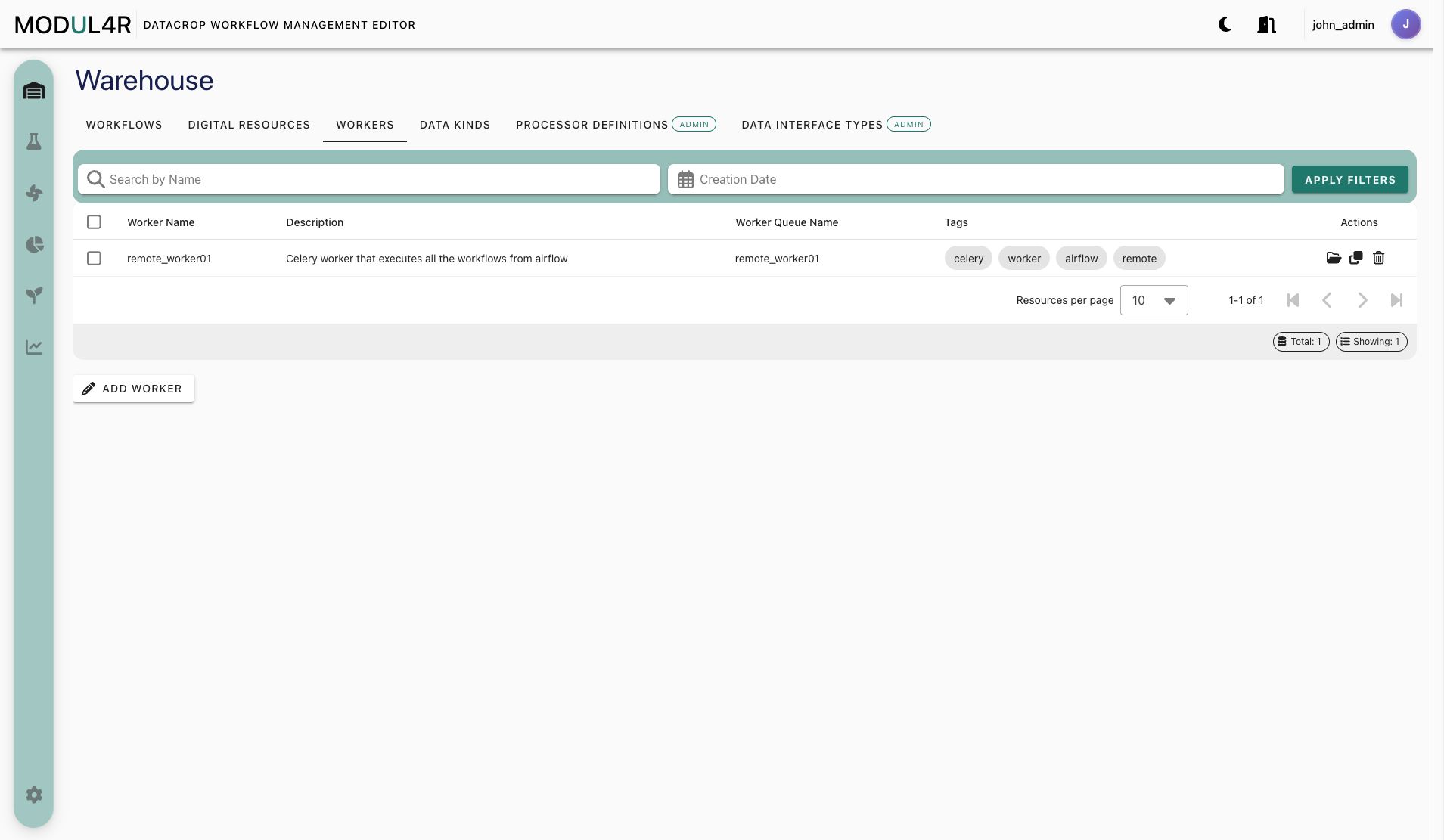Open remote_worker01 with folder icon

(x=1334, y=258)
